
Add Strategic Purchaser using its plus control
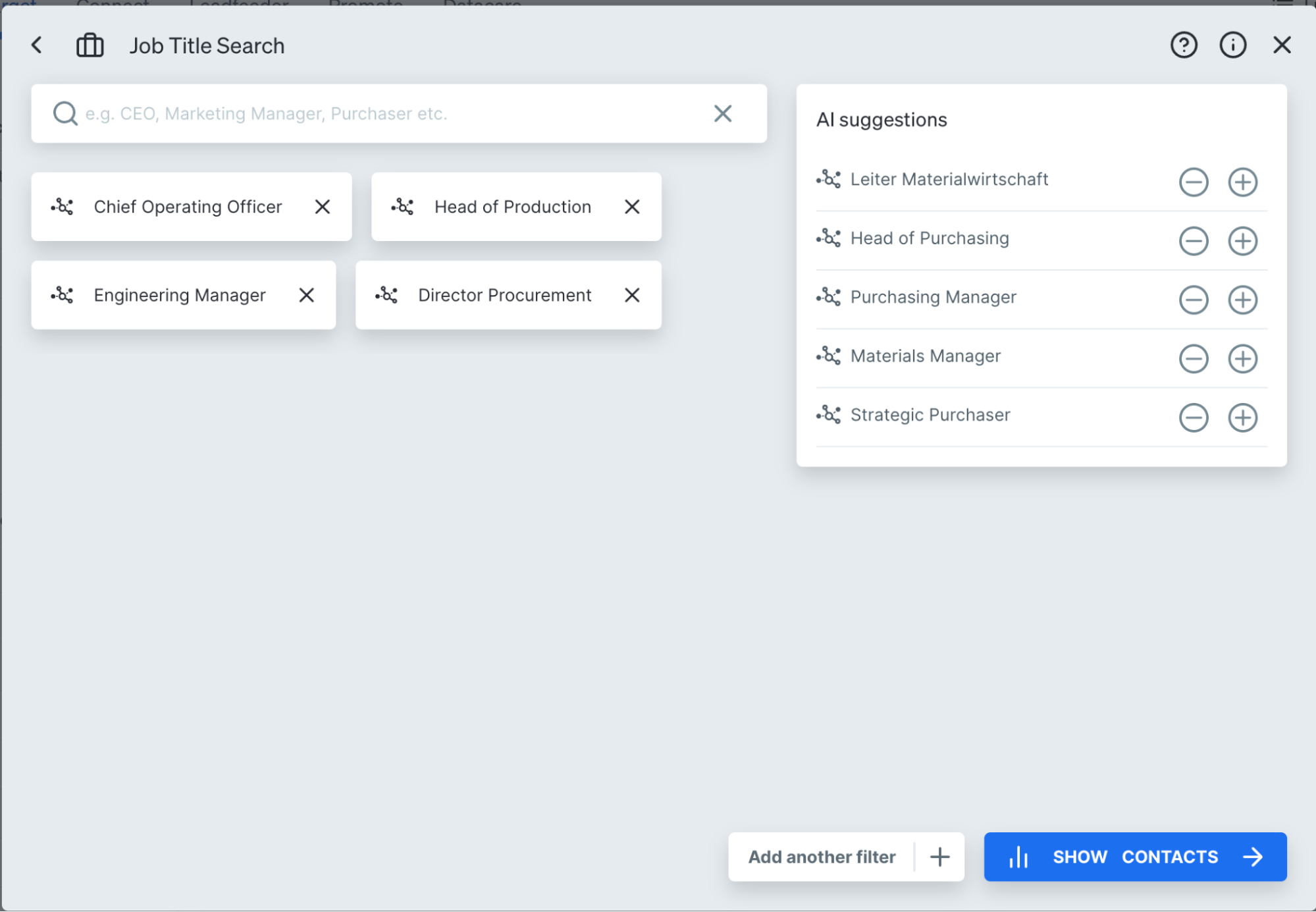coord(1242,417)
